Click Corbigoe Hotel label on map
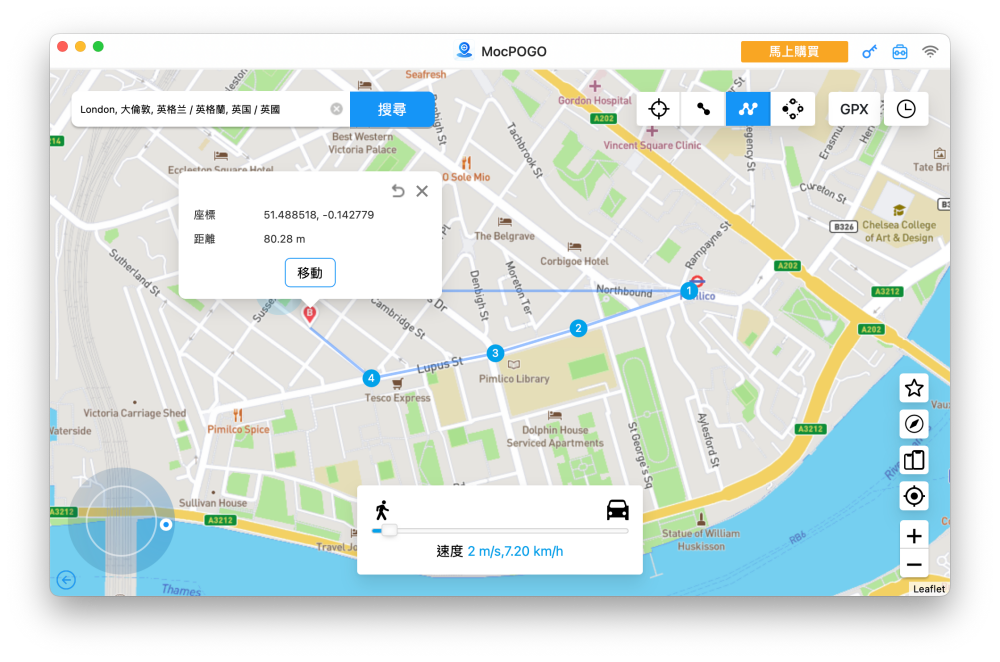The image size is (1000, 662). [x=574, y=261]
